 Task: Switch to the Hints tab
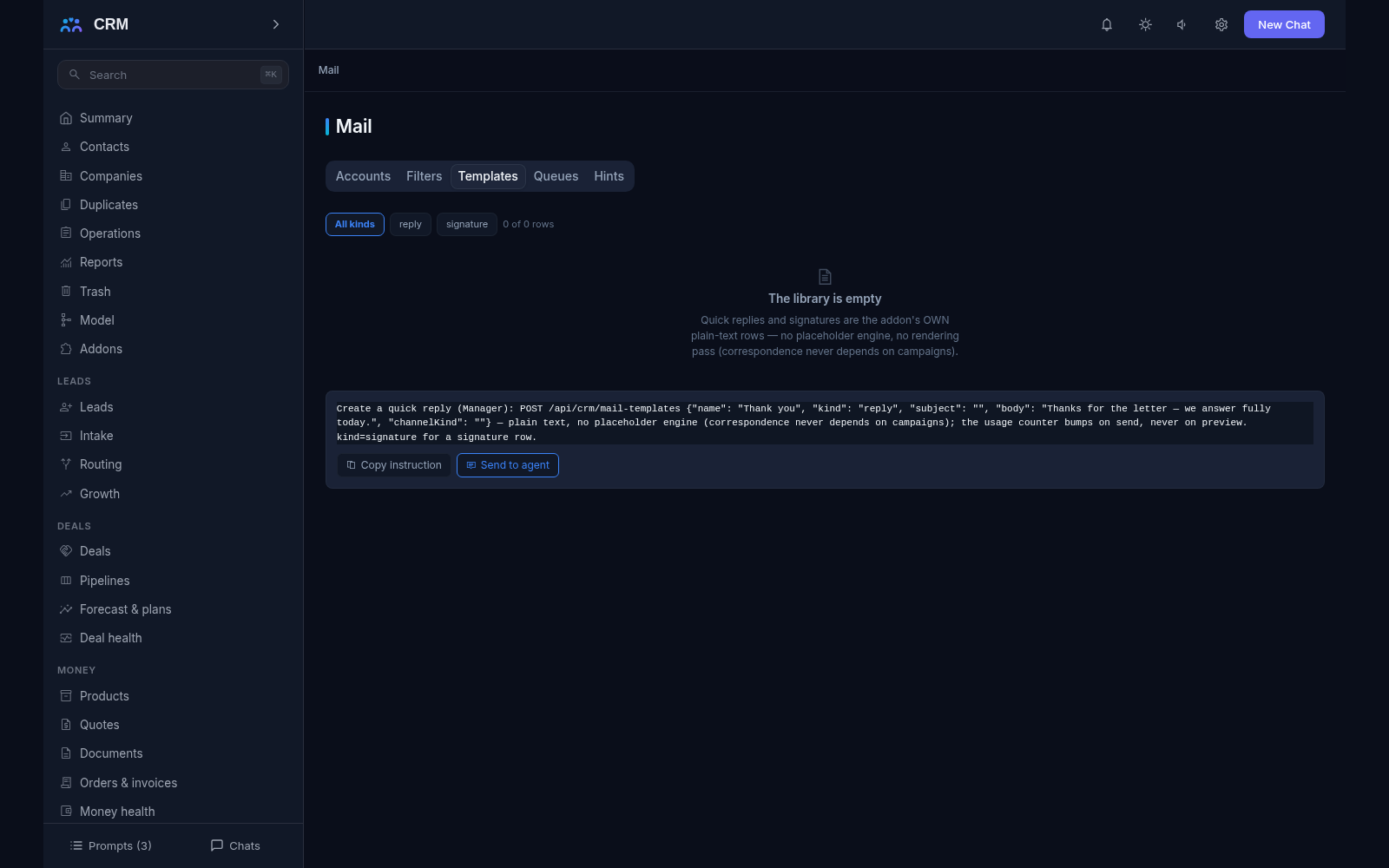[609, 176]
